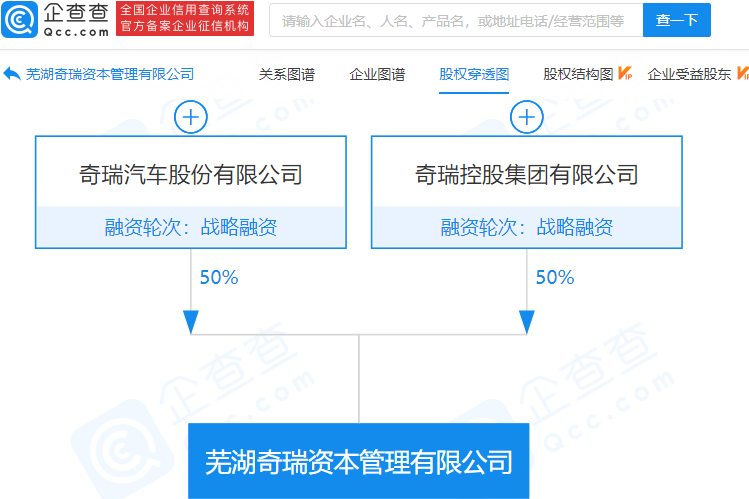This screenshot has height=499, width=749.
Task: Open the 奇瑞控股集团有限公司 node
Action: 526,175
